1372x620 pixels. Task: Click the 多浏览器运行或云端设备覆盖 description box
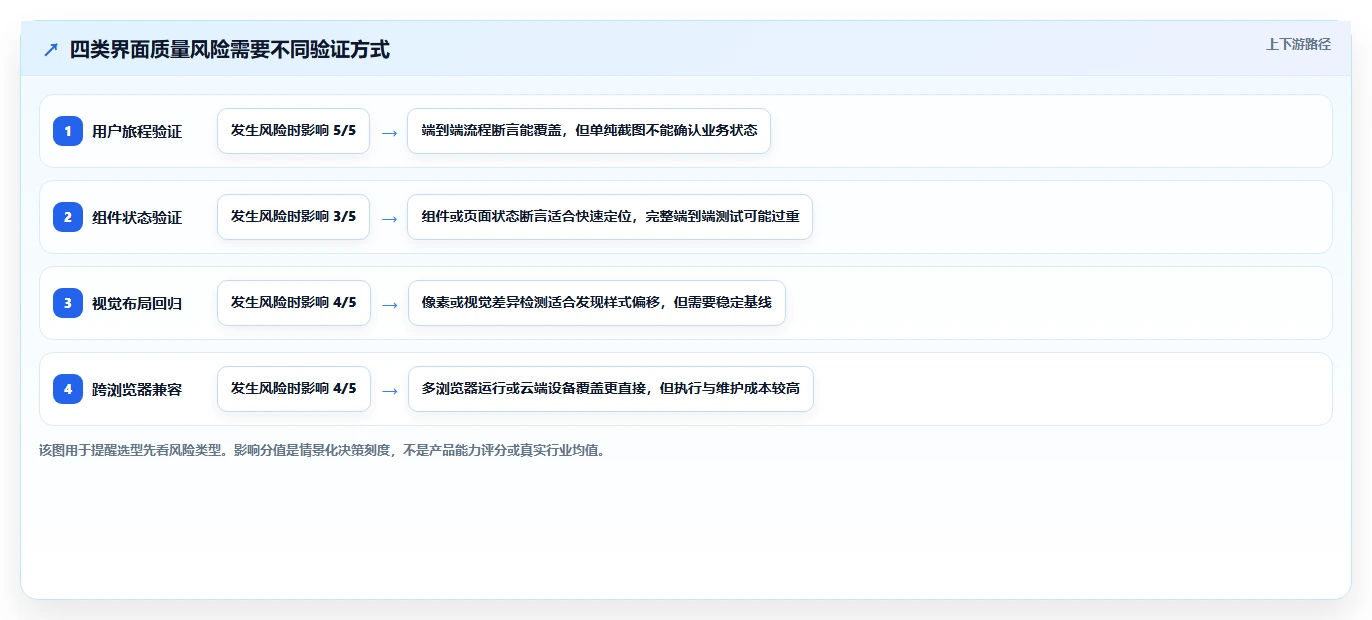(611, 389)
